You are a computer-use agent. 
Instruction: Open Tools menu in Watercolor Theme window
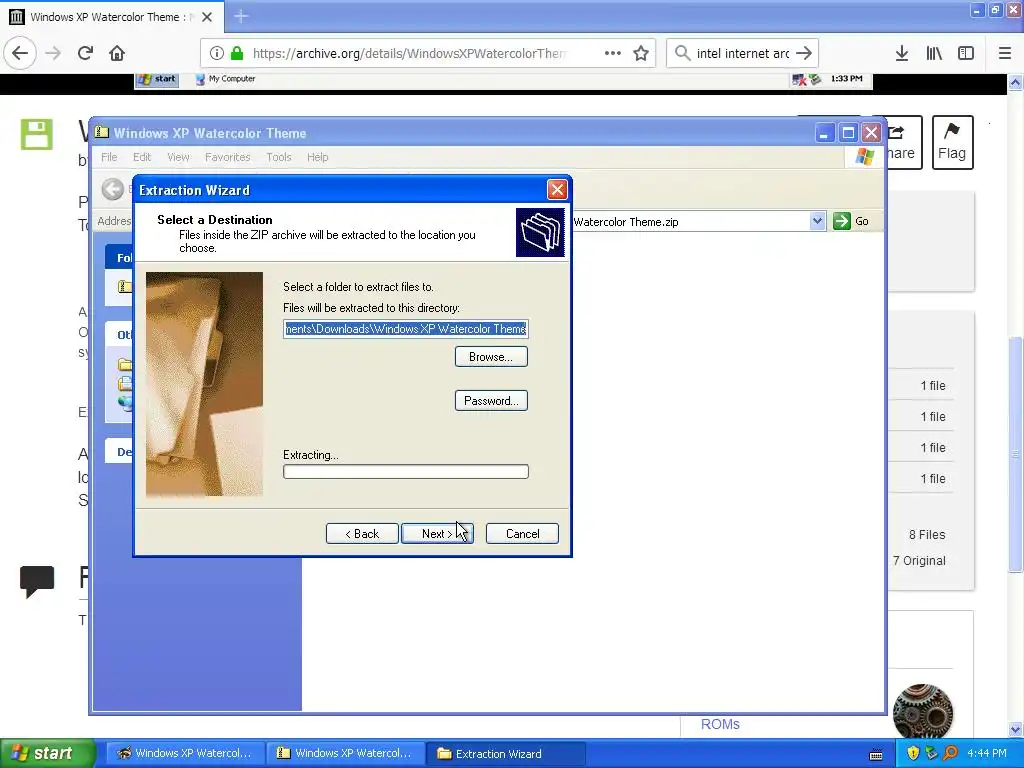tap(279, 157)
